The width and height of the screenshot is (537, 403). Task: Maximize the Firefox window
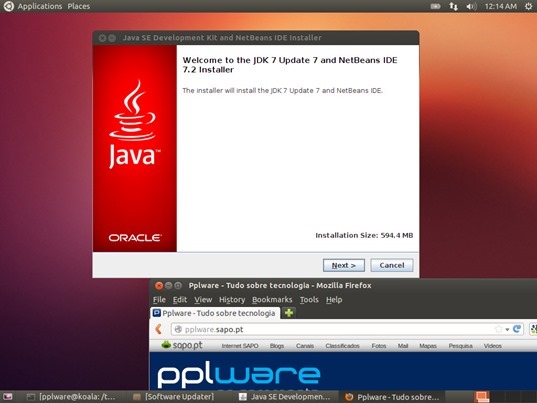178,286
